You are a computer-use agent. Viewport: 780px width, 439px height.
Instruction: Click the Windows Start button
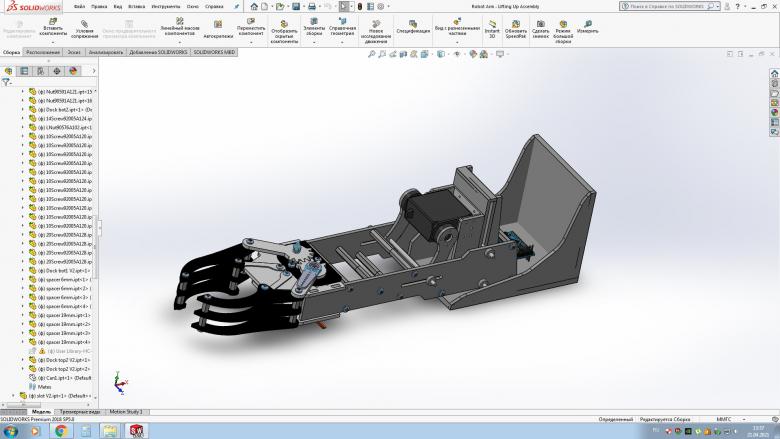pos(11,431)
